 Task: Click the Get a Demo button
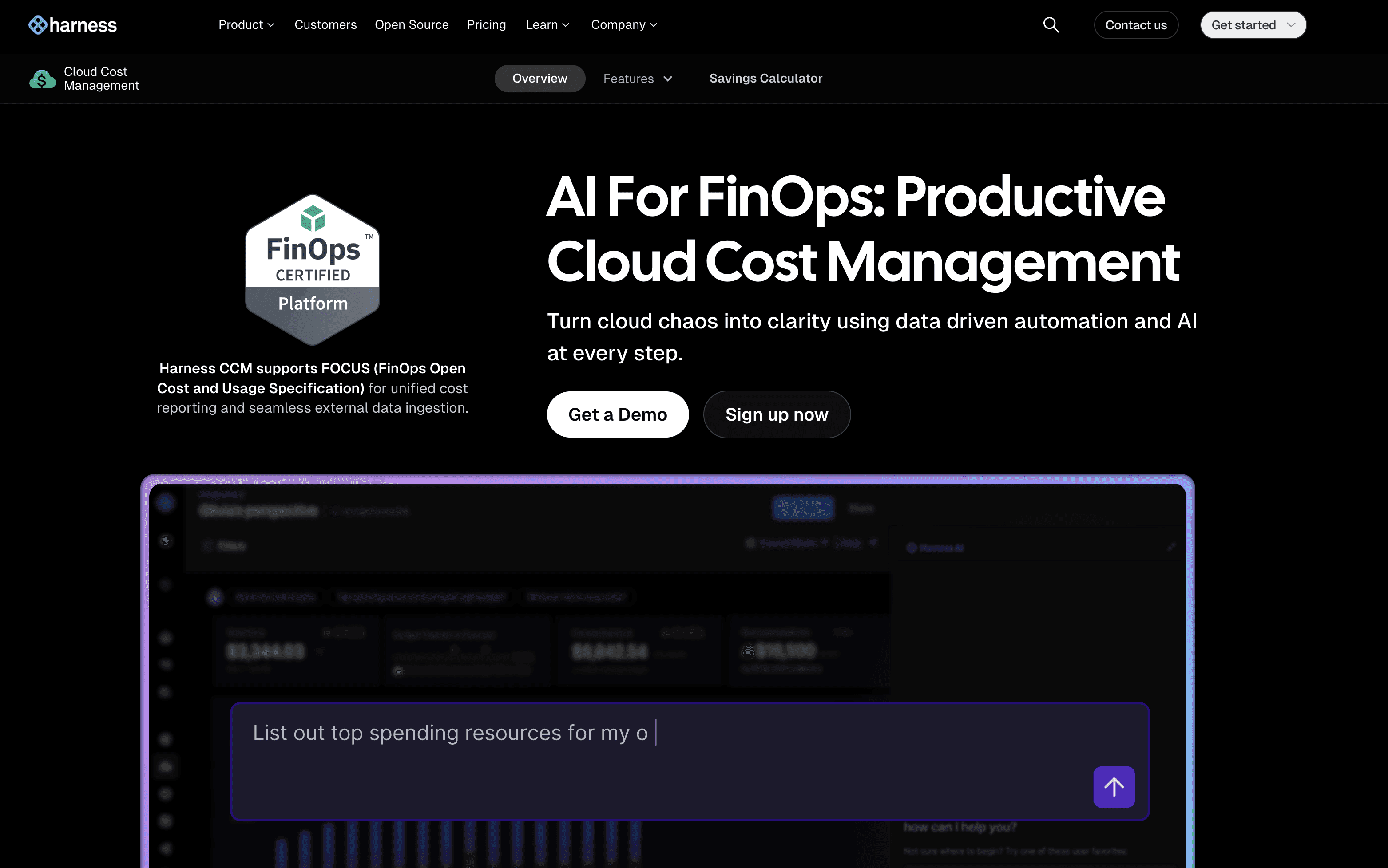(x=617, y=414)
